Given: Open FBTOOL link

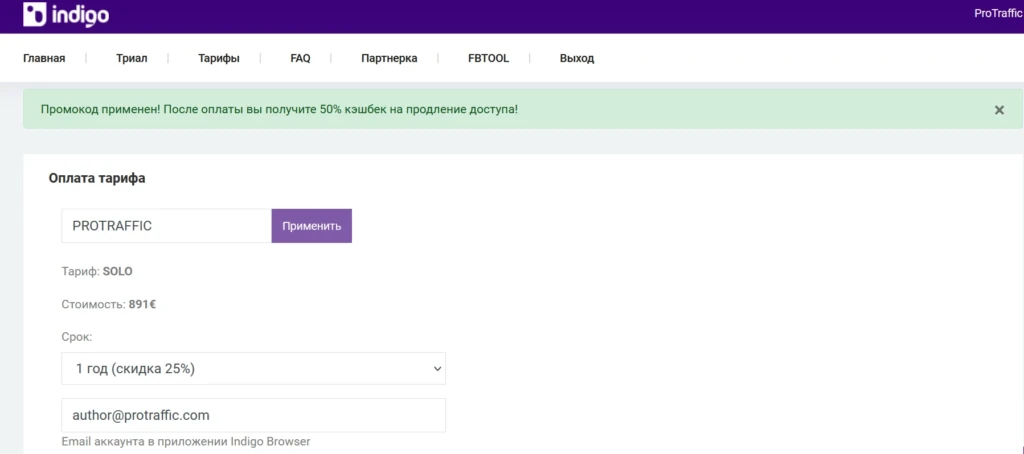Looking at the screenshot, I should pos(488,58).
